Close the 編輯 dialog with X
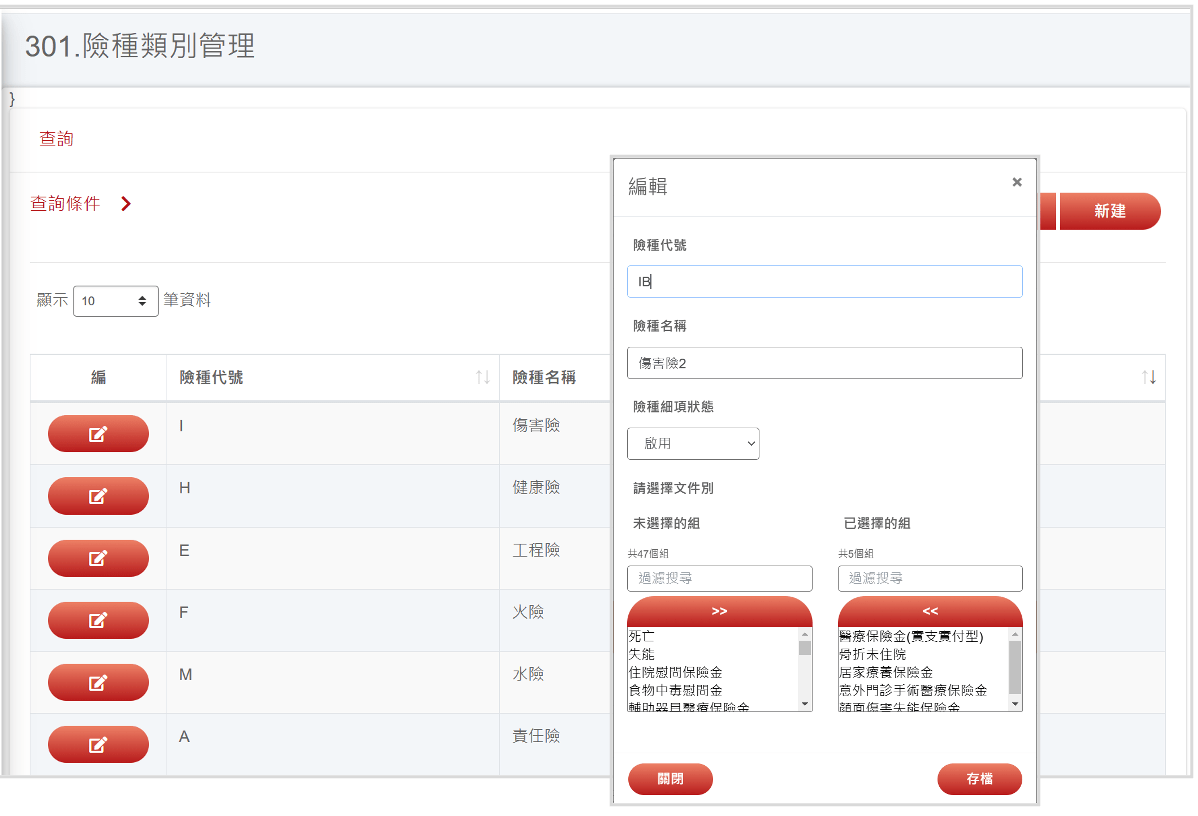1198x816 pixels. tap(1017, 182)
